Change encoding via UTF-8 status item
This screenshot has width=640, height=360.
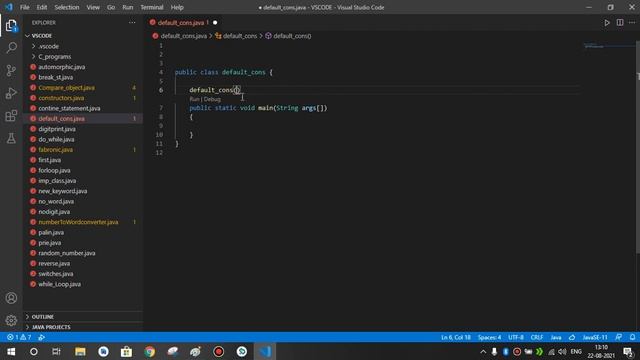click(516, 338)
